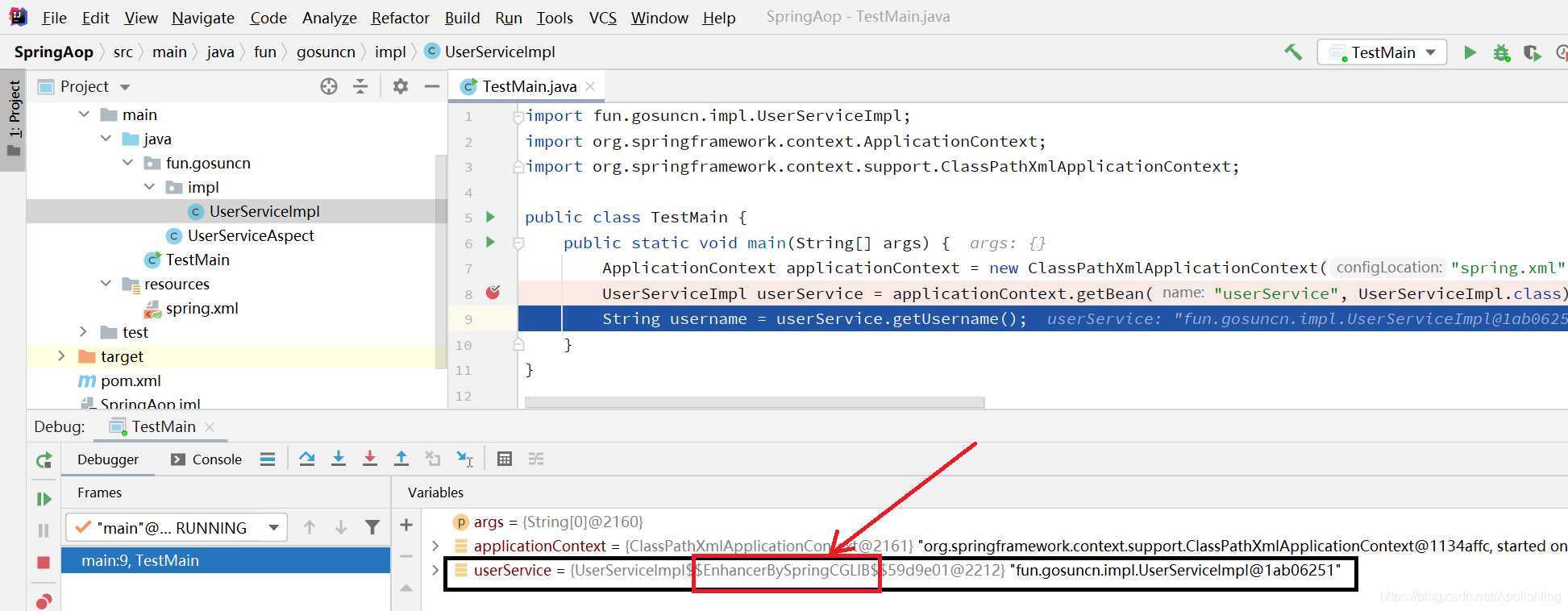Hide the Project panel with minus icon
The image size is (1568, 611).
tap(432, 86)
